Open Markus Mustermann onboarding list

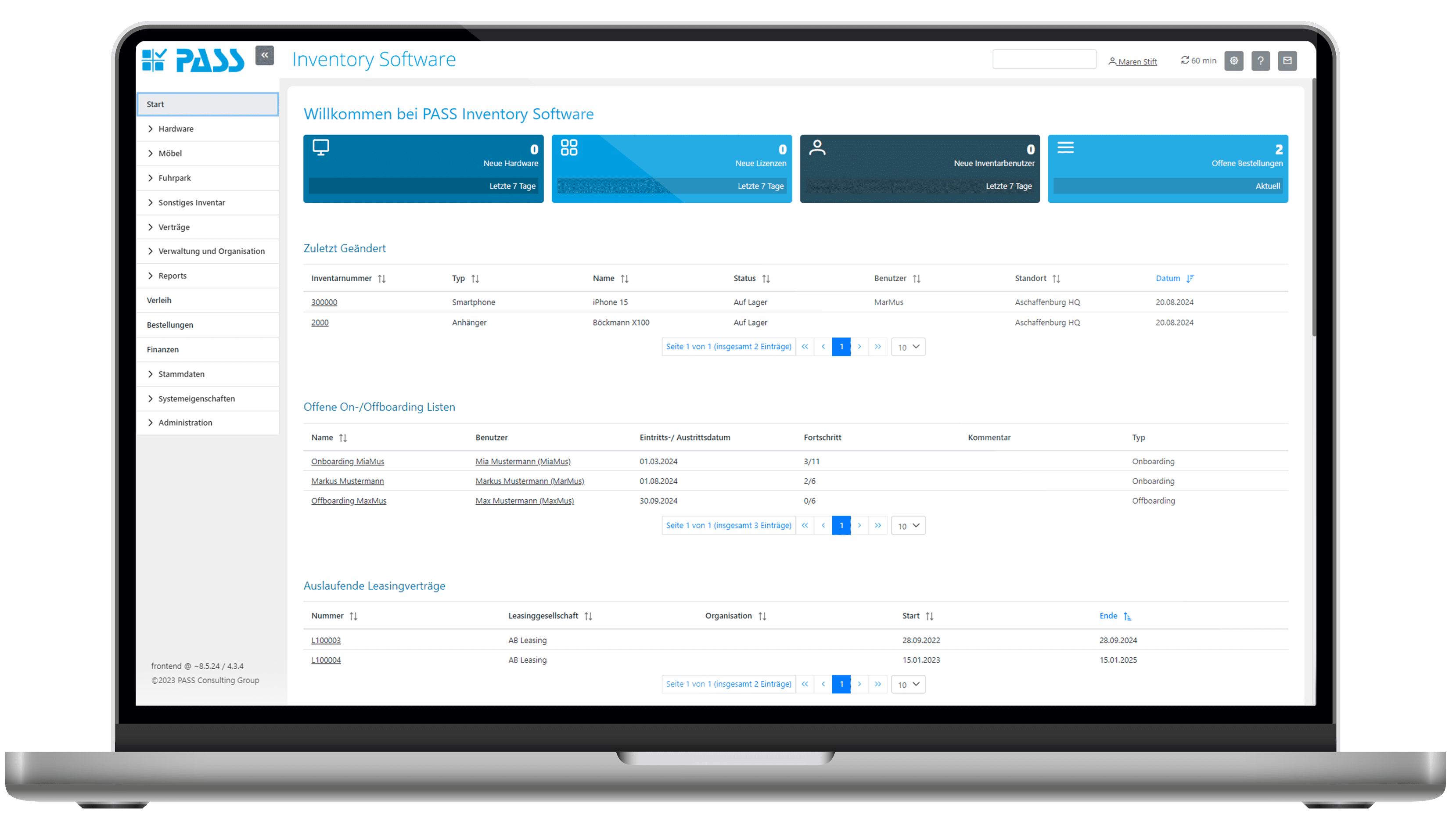(347, 482)
